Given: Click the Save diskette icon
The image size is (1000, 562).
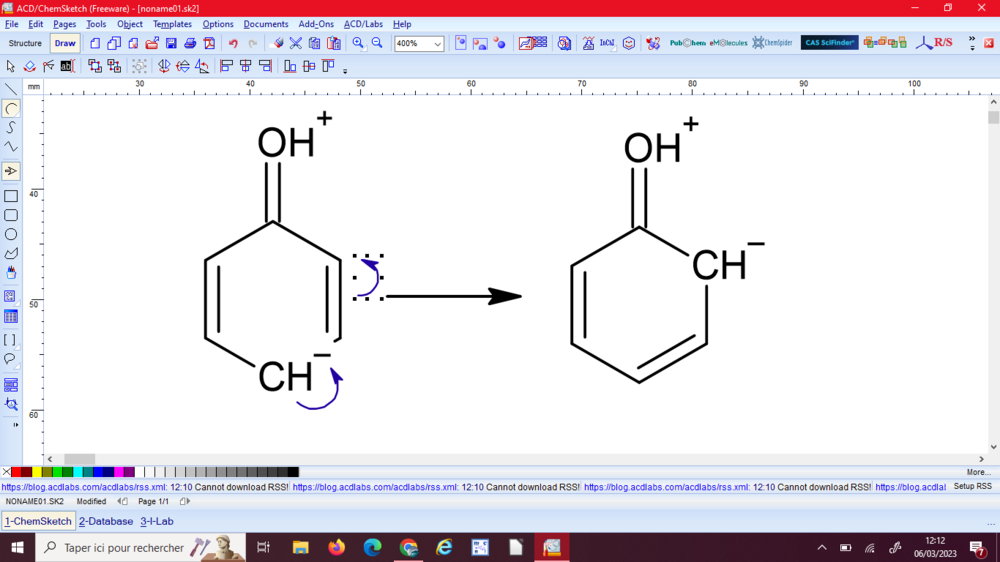Looking at the screenshot, I should [x=171, y=43].
